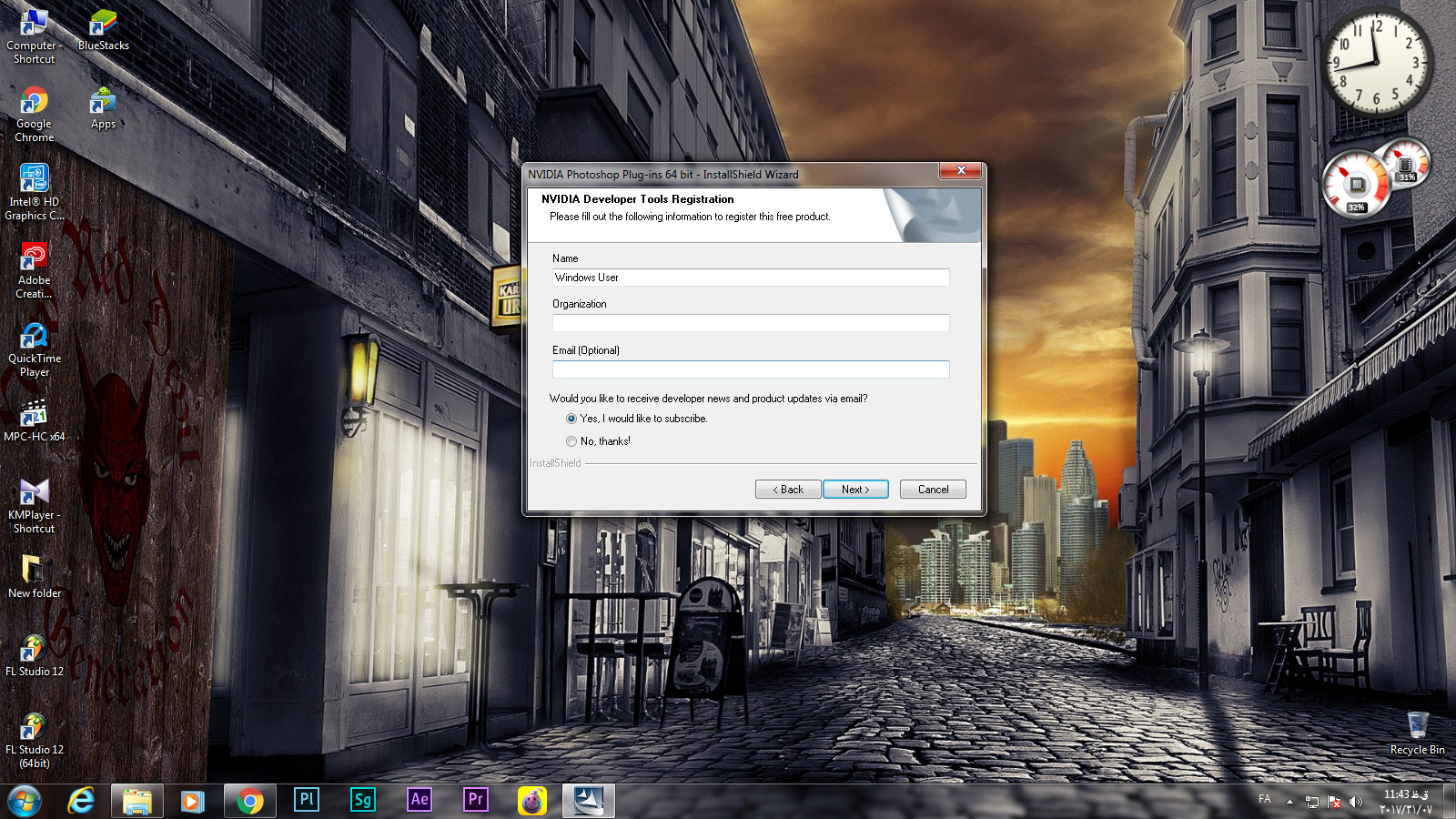Open the FL Studio fruit icon in the taskbar

click(532, 801)
